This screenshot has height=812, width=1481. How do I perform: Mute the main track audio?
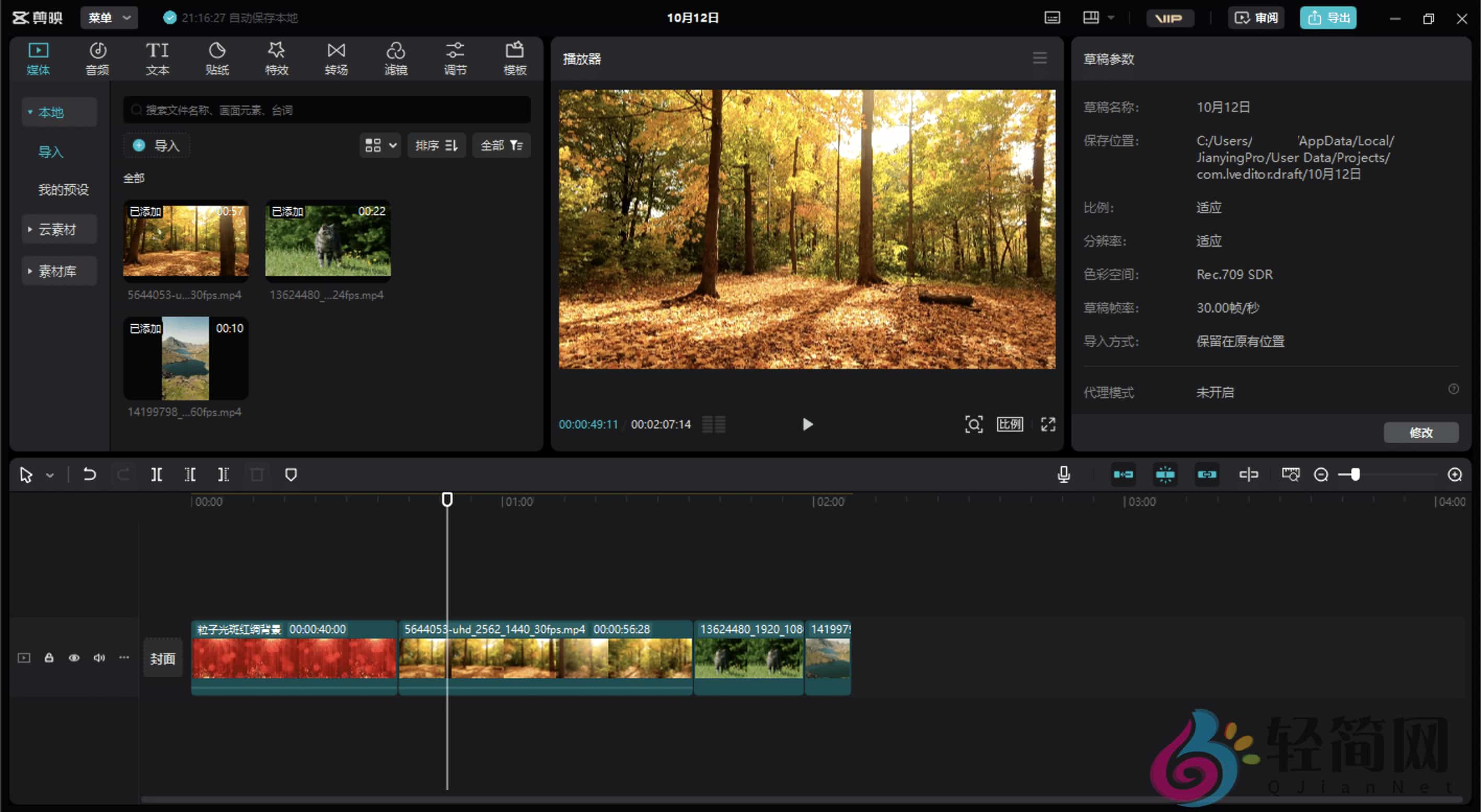click(x=99, y=658)
